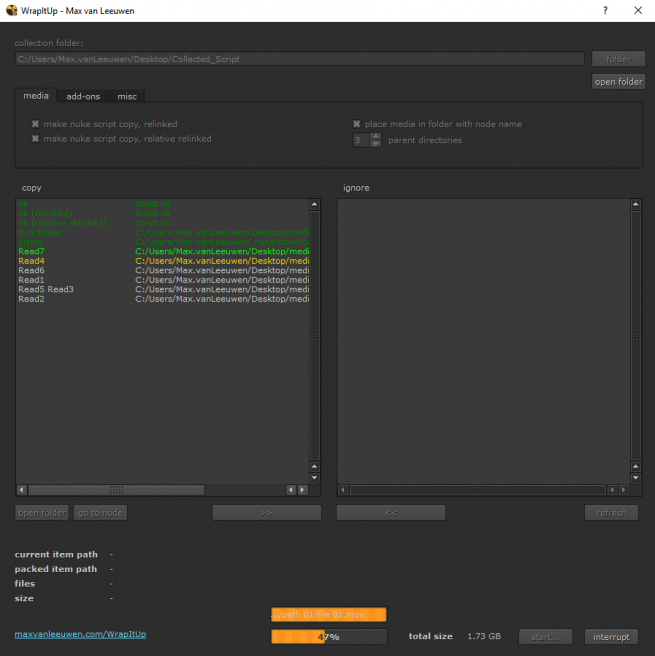Click ignore list horizontal scrollbar thumb

478,489
